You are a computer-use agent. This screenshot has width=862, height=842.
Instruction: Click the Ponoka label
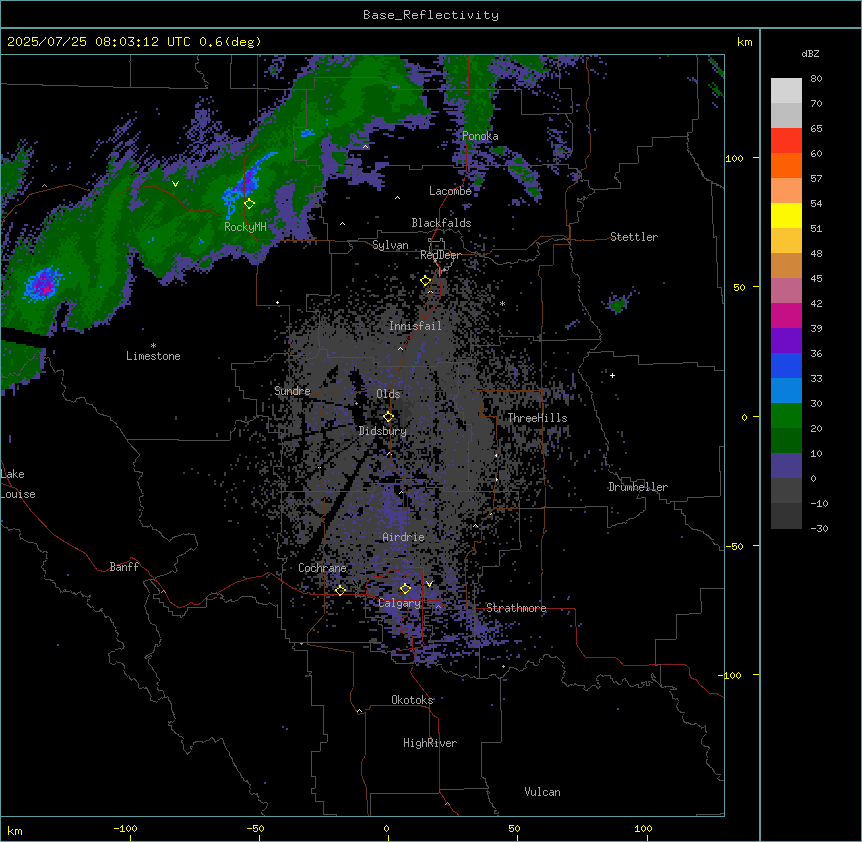[480, 136]
